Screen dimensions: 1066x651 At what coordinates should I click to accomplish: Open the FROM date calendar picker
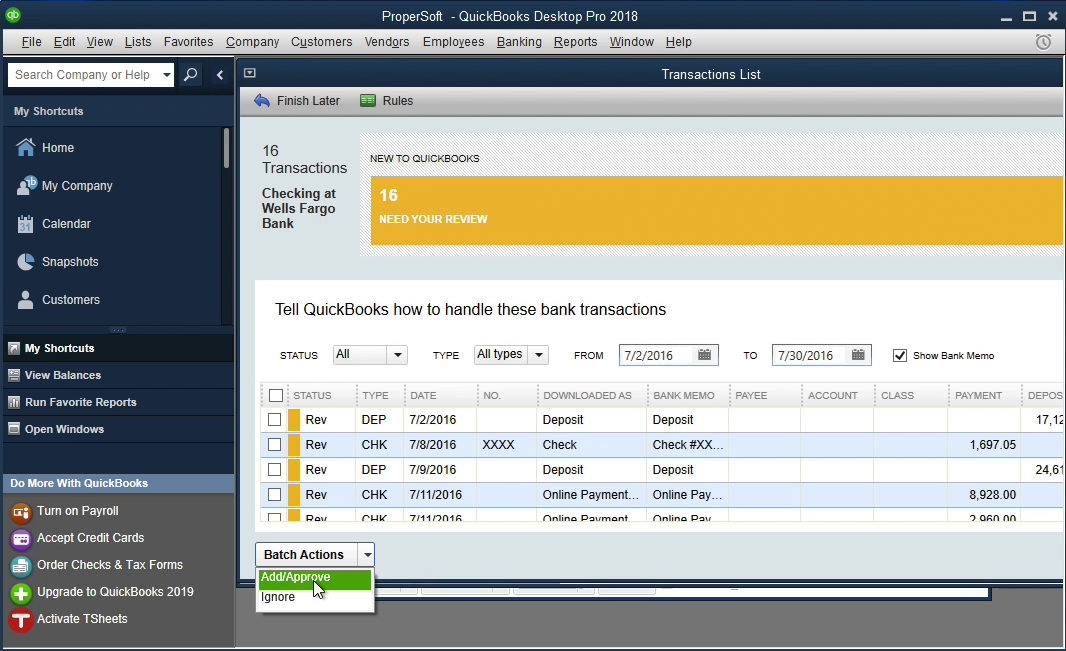pyautogui.click(x=704, y=355)
